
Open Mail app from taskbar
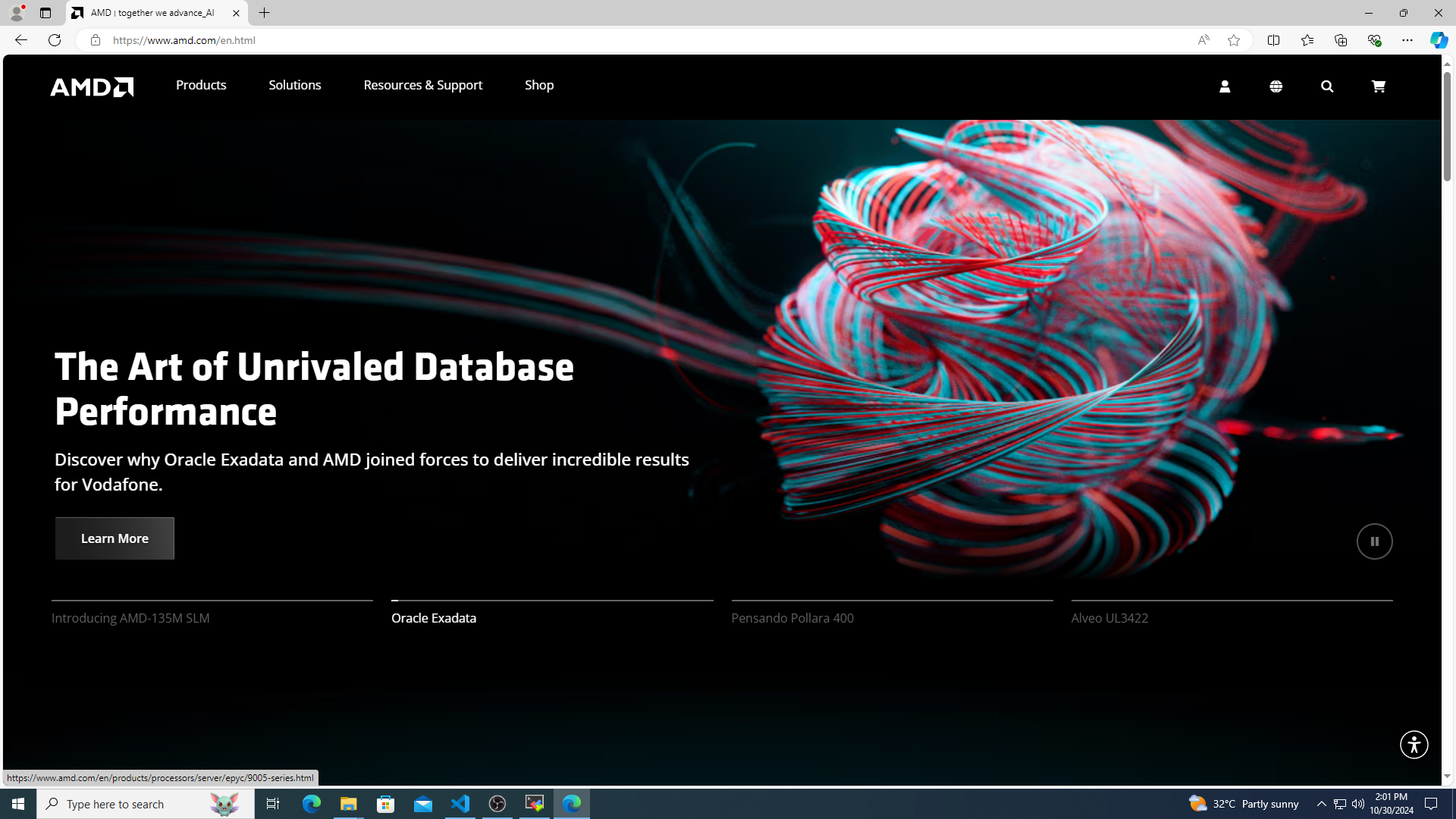(423, 804)
